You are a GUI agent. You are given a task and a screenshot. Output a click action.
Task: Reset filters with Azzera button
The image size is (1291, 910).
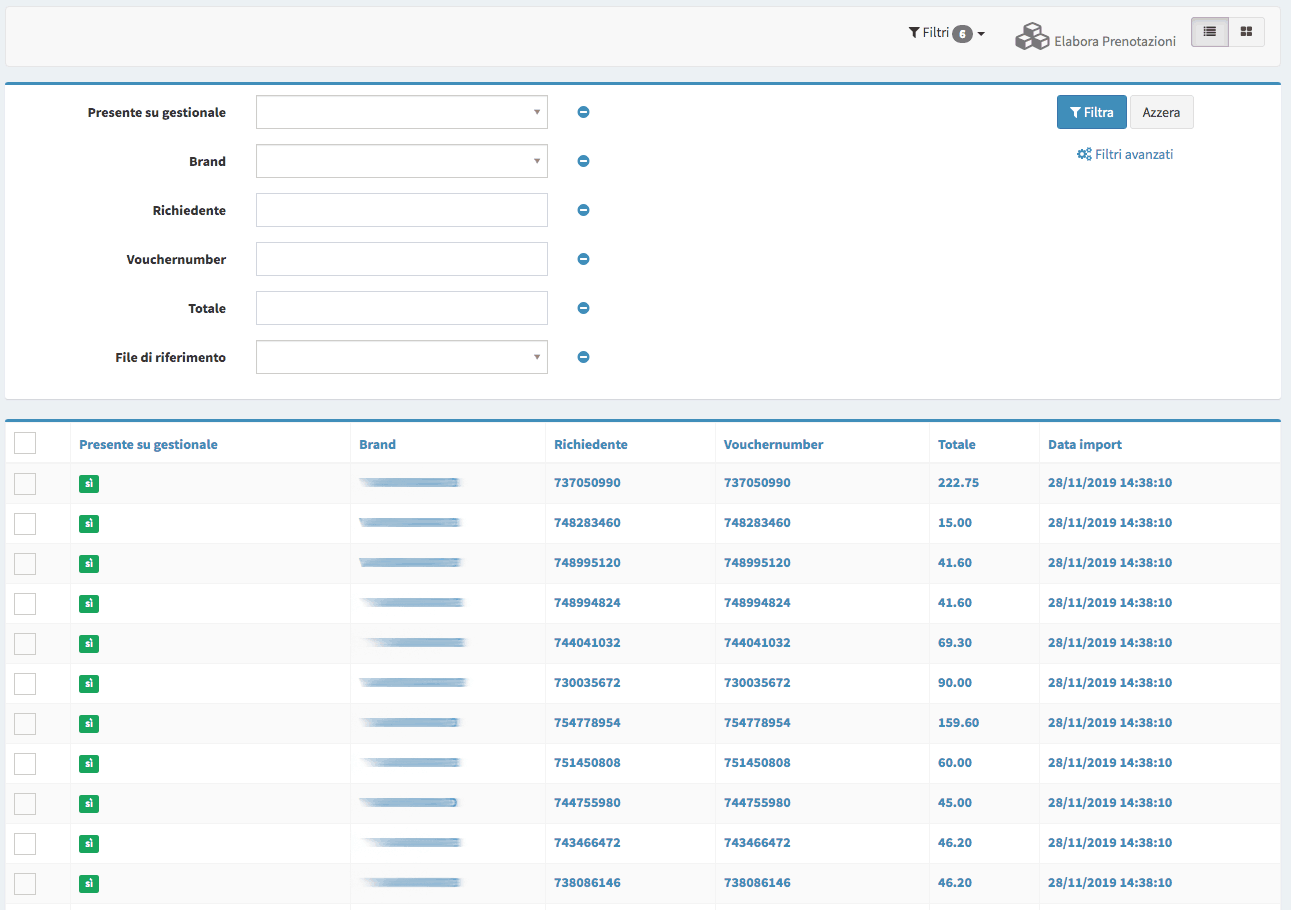point(1162,112)
